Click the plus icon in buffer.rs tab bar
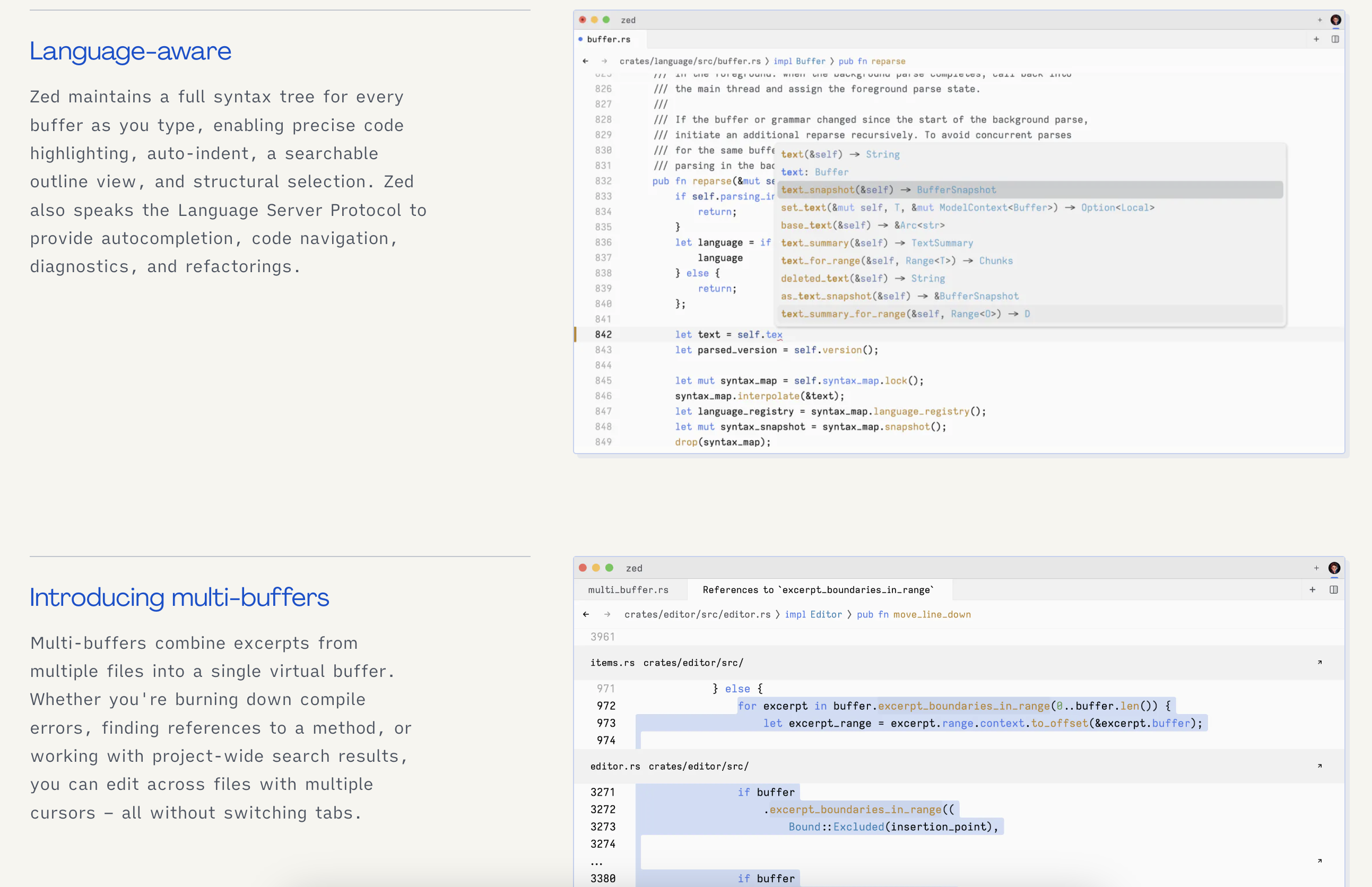This screenshot has height=887, width=1372. (1316, 39)
